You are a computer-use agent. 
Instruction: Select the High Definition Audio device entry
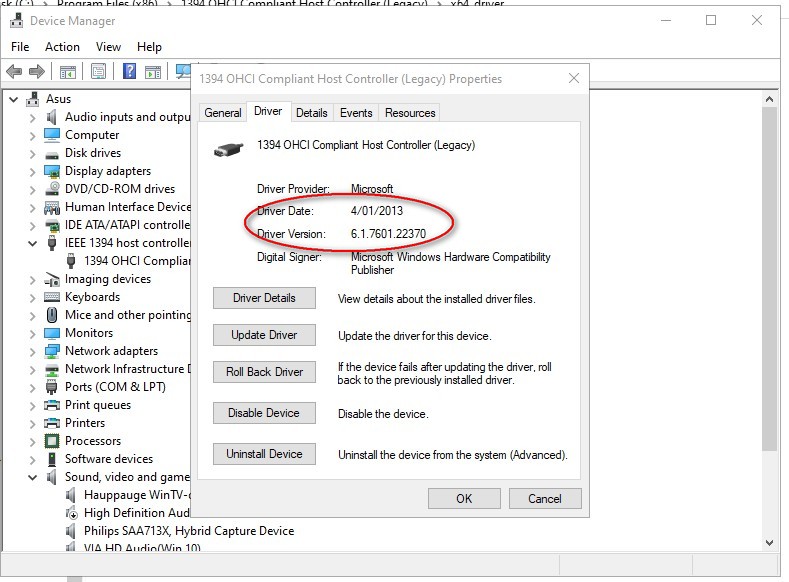[x=136, y=513]
